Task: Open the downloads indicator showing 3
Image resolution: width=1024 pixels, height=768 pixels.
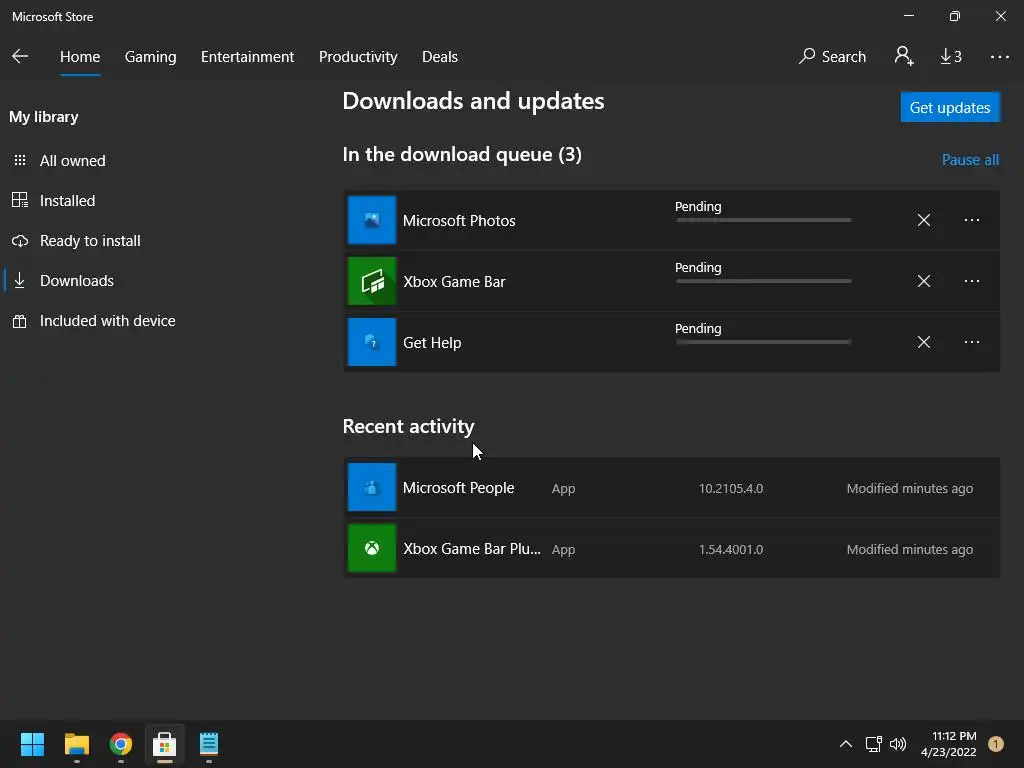Action: click(x=951, y=57)
